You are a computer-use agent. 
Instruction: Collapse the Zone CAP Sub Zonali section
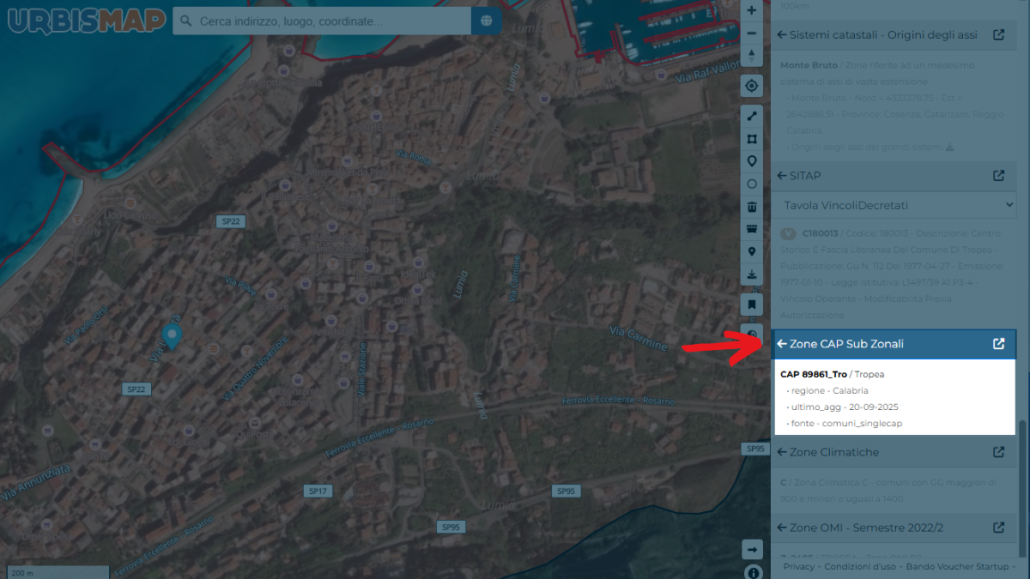(782, 344)
